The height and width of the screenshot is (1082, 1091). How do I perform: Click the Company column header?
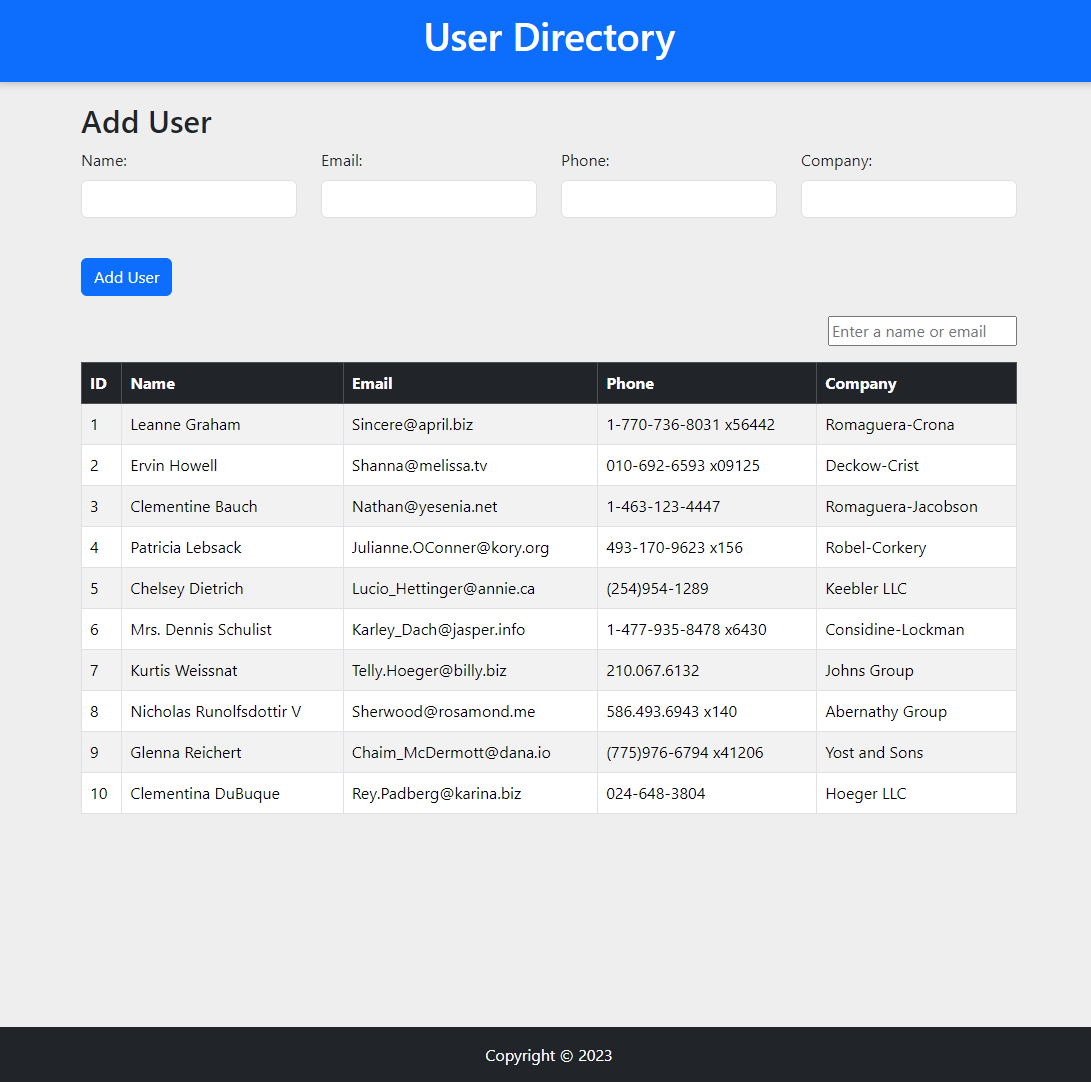pos(860,383)
